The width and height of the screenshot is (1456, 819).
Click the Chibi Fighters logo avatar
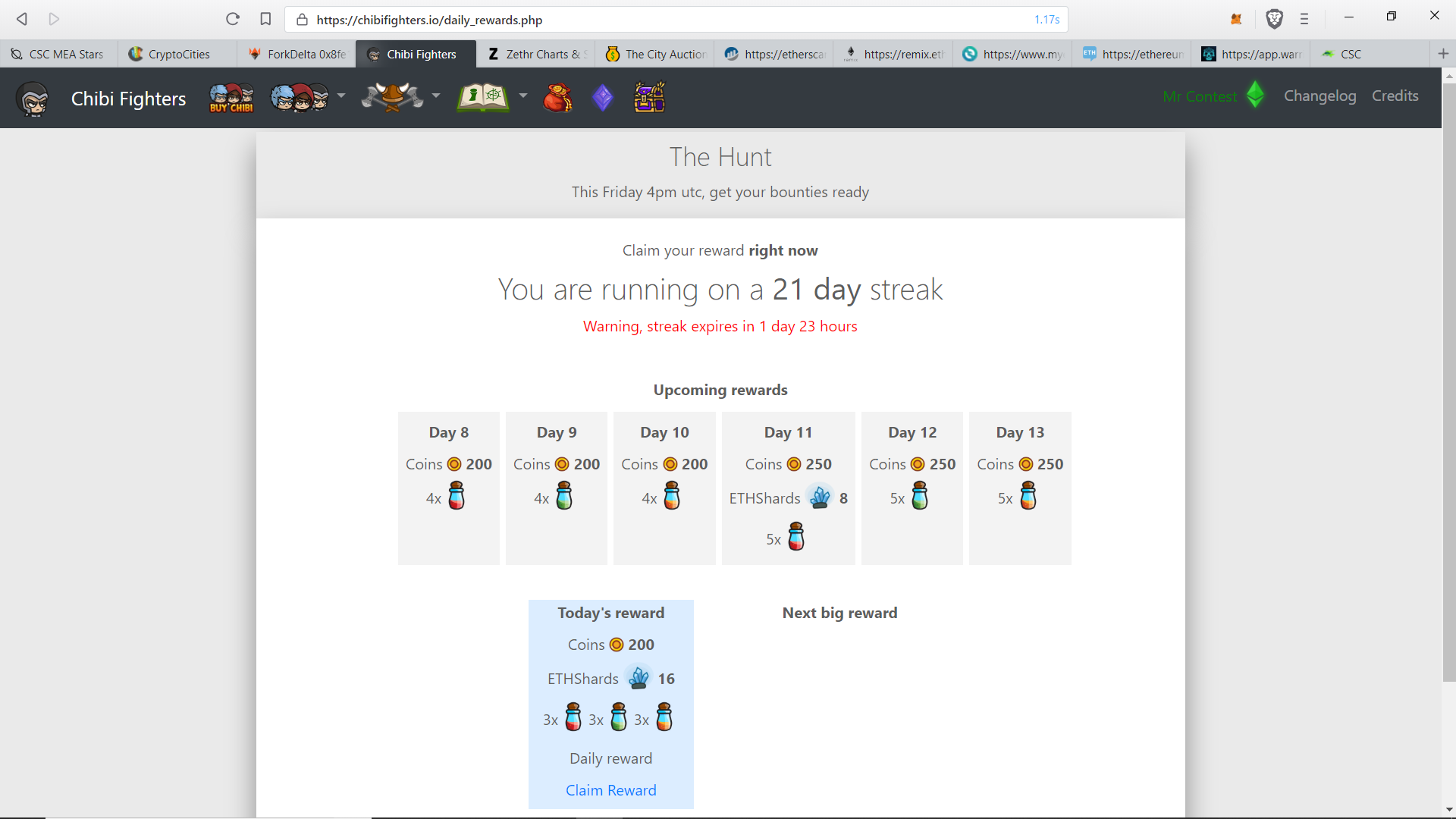33,99
